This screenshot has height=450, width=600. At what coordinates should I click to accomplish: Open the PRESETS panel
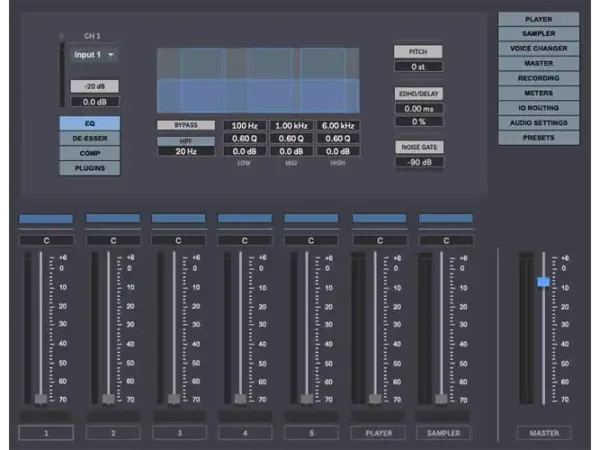(538, 138)
